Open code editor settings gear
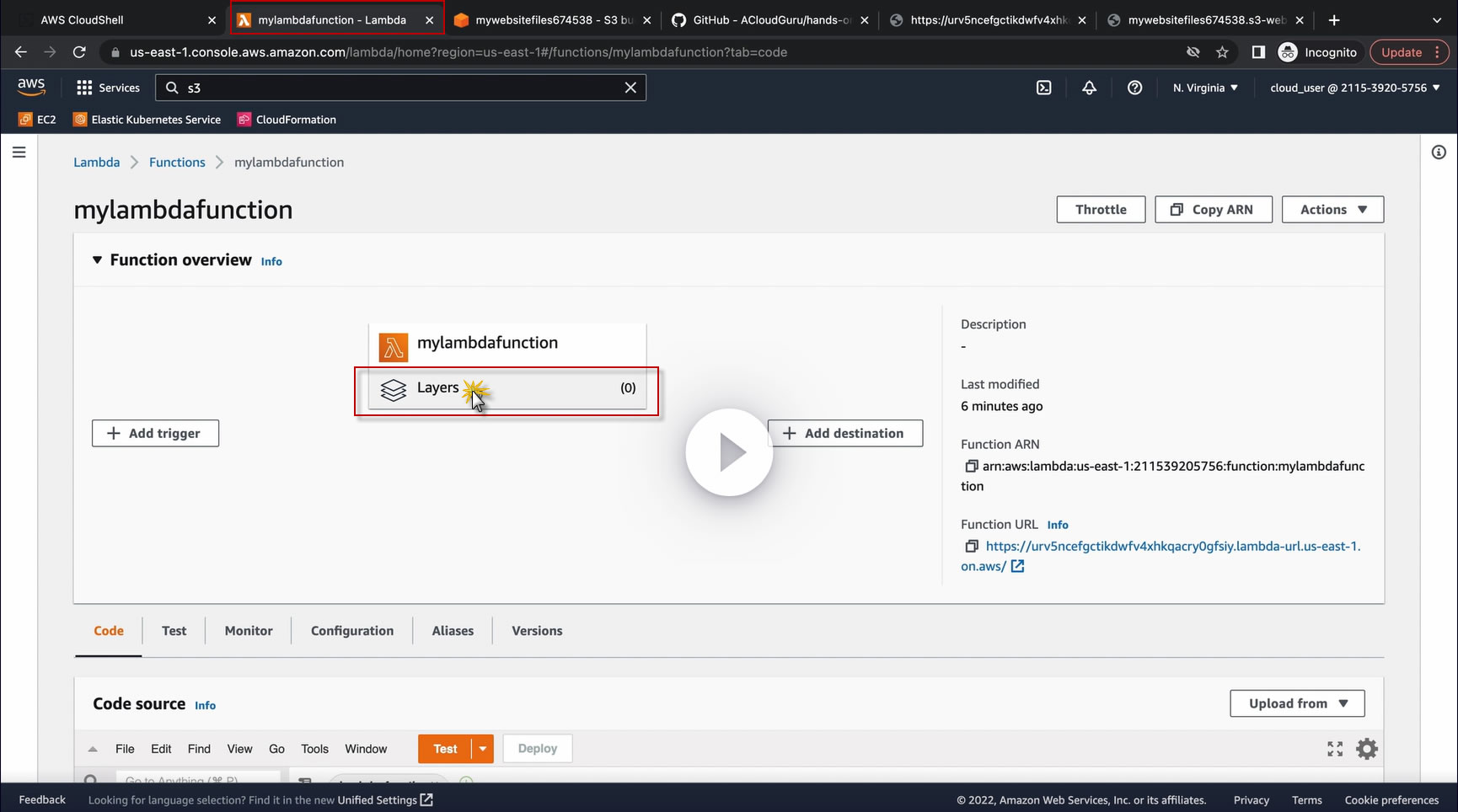The width and height of the screenshot is (1458, 812). [x=1366, y=749]
